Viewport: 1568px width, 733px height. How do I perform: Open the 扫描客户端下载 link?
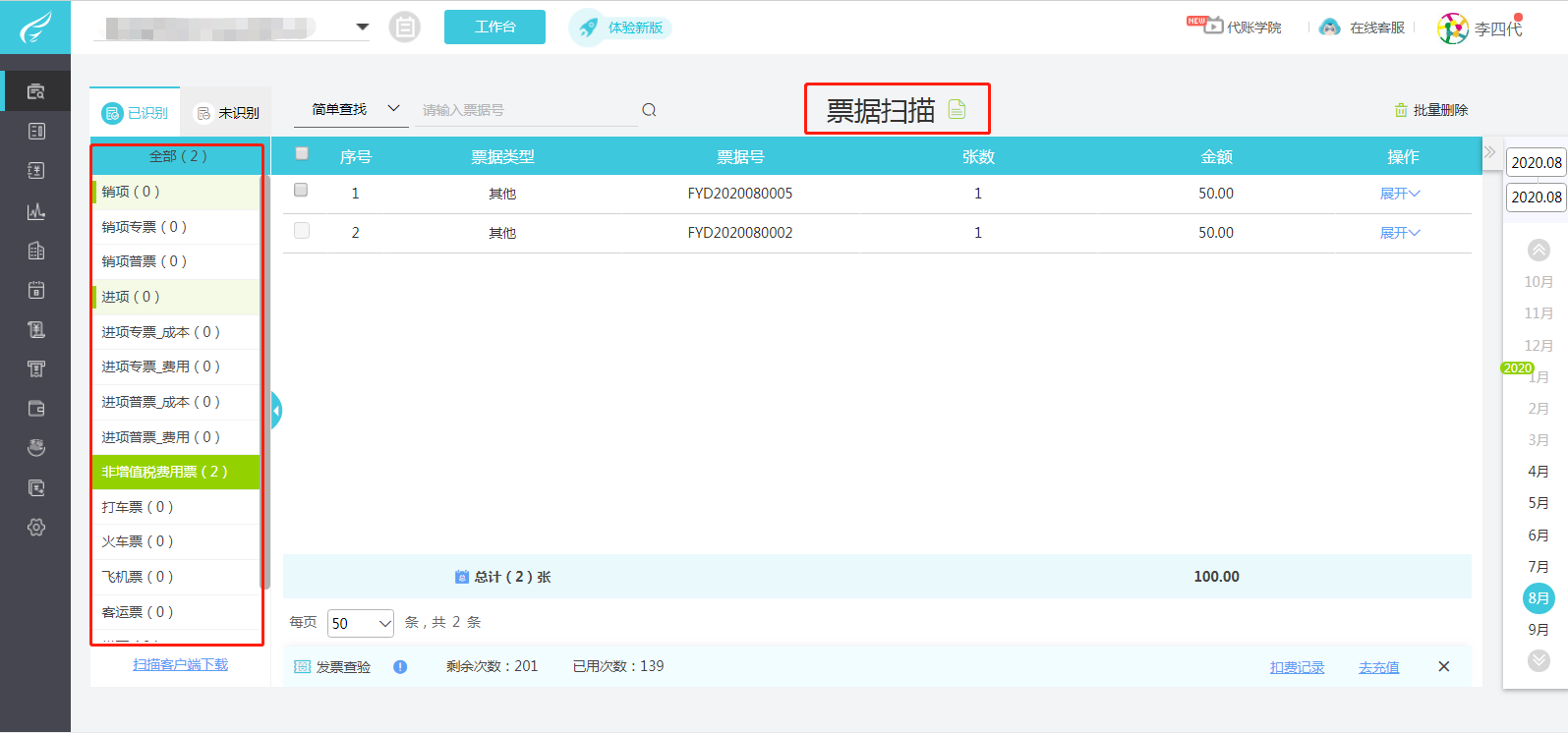(180, 665)
